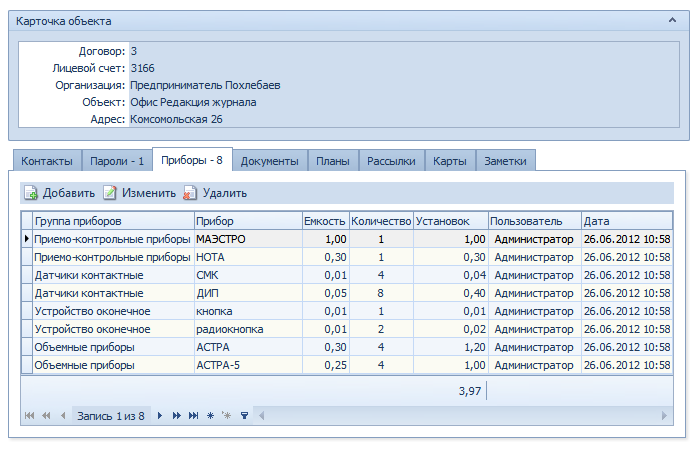Click the Дата column header
The image size is (699, 450).
click(x=627, y=221)
